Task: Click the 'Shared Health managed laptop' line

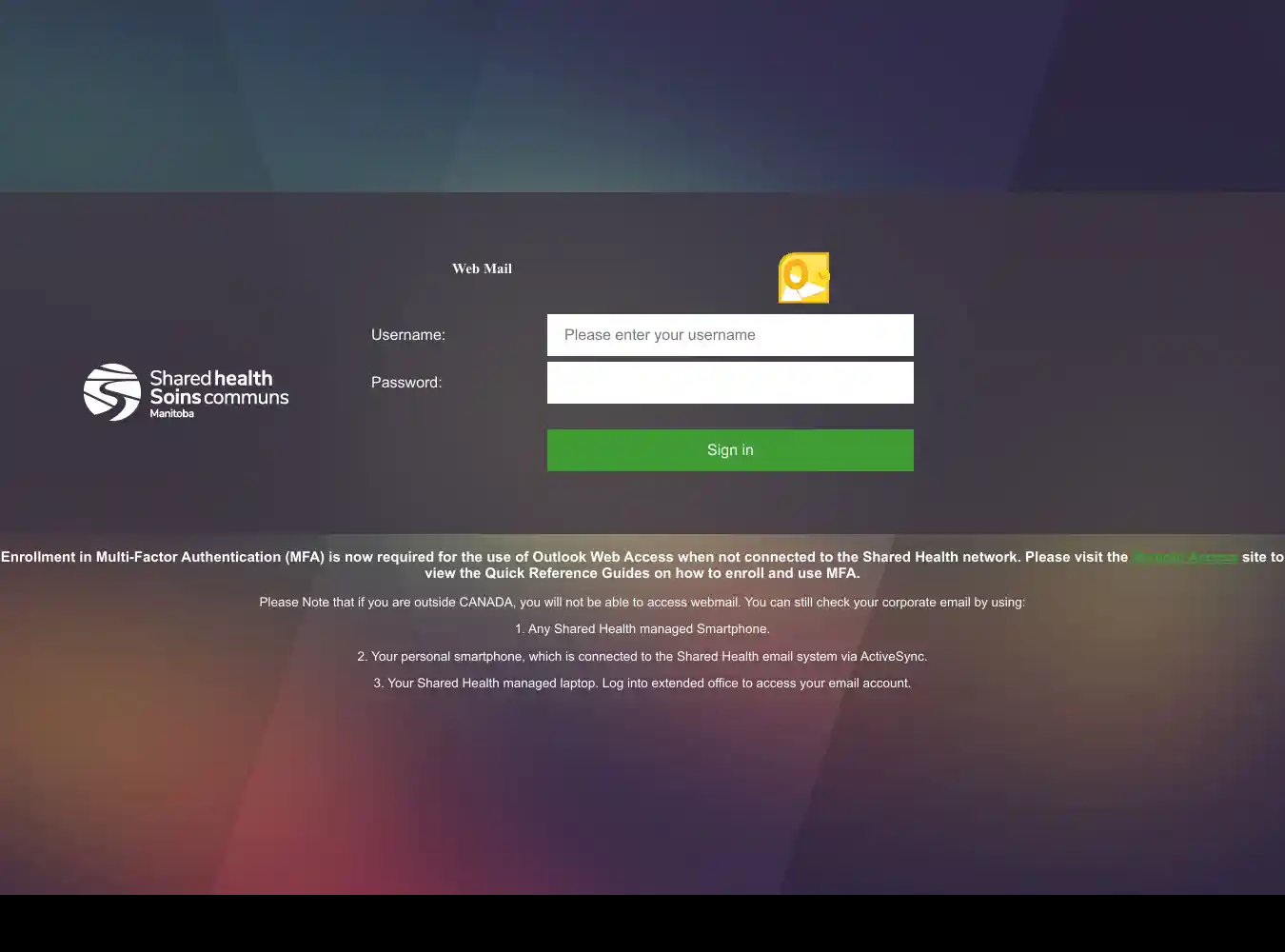Action: click(642, 684)
